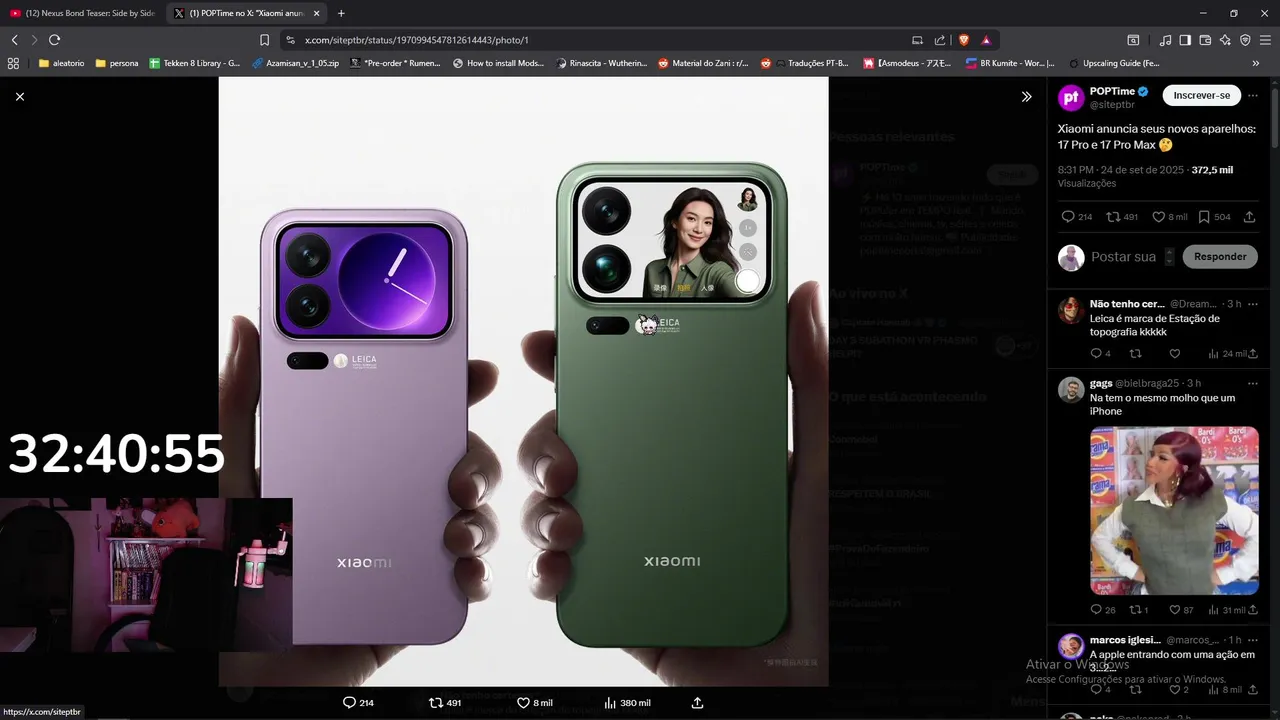
Task: Open POPTime post more options menu
Action: coord(1253,95)
